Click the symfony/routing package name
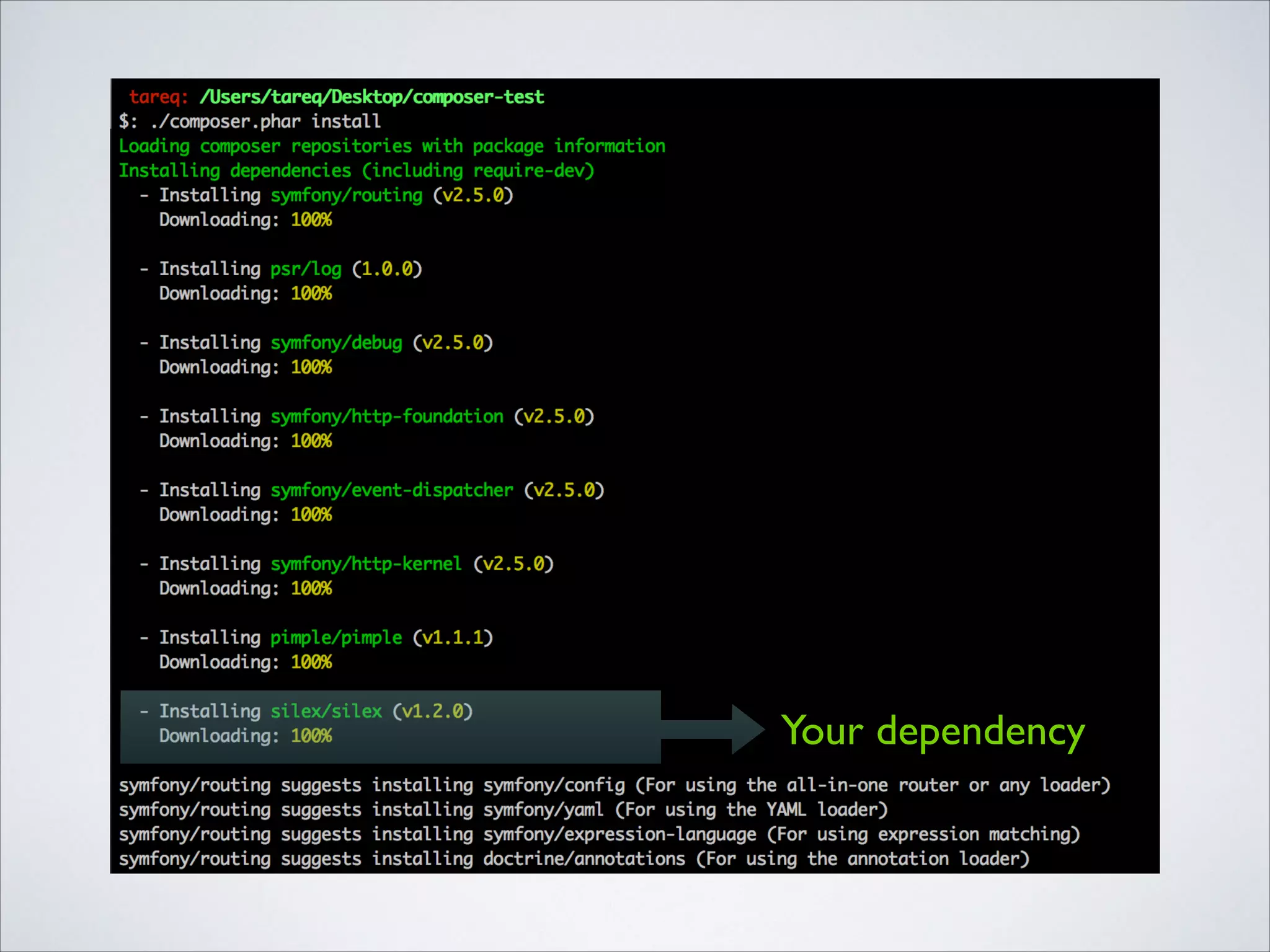 click(346, 195)
